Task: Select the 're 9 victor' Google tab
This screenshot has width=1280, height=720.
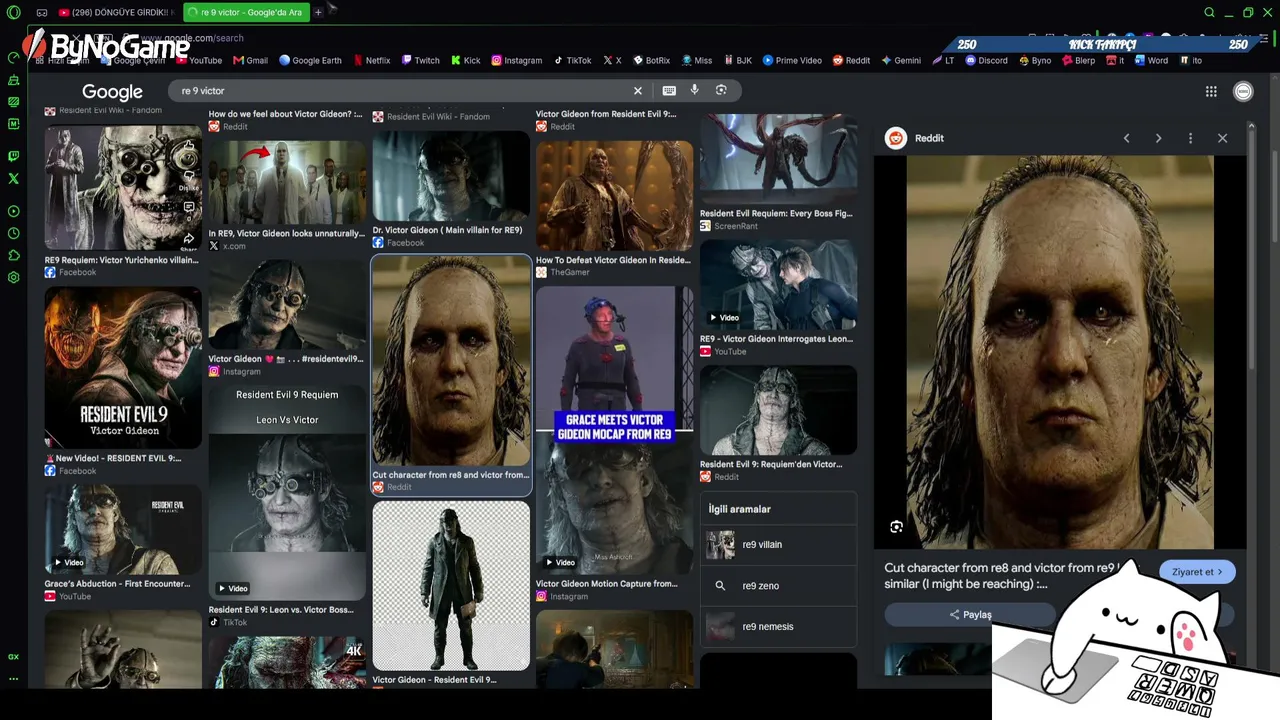Action: tap(246, 13)
